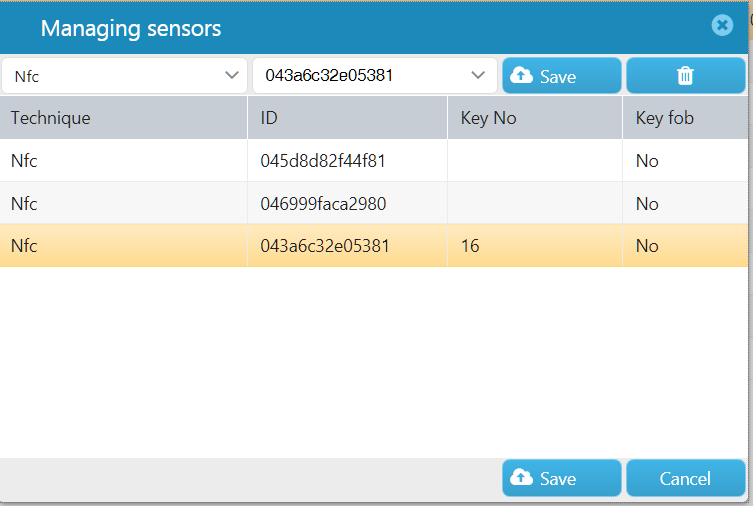Click the bottom Save button

pyautogui.click(x=562, y=478)
